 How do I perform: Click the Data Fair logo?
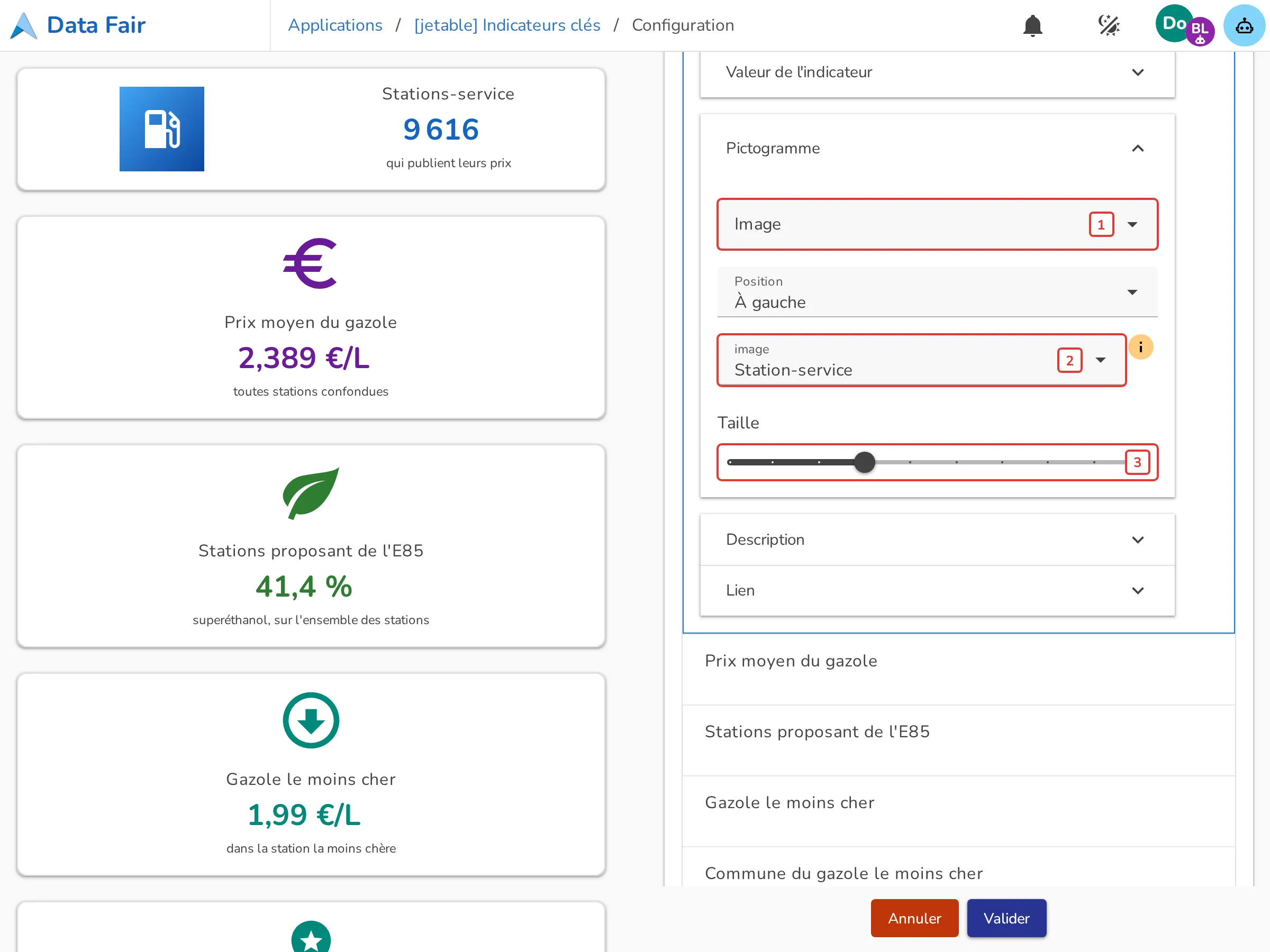click(x=78, y=25)
